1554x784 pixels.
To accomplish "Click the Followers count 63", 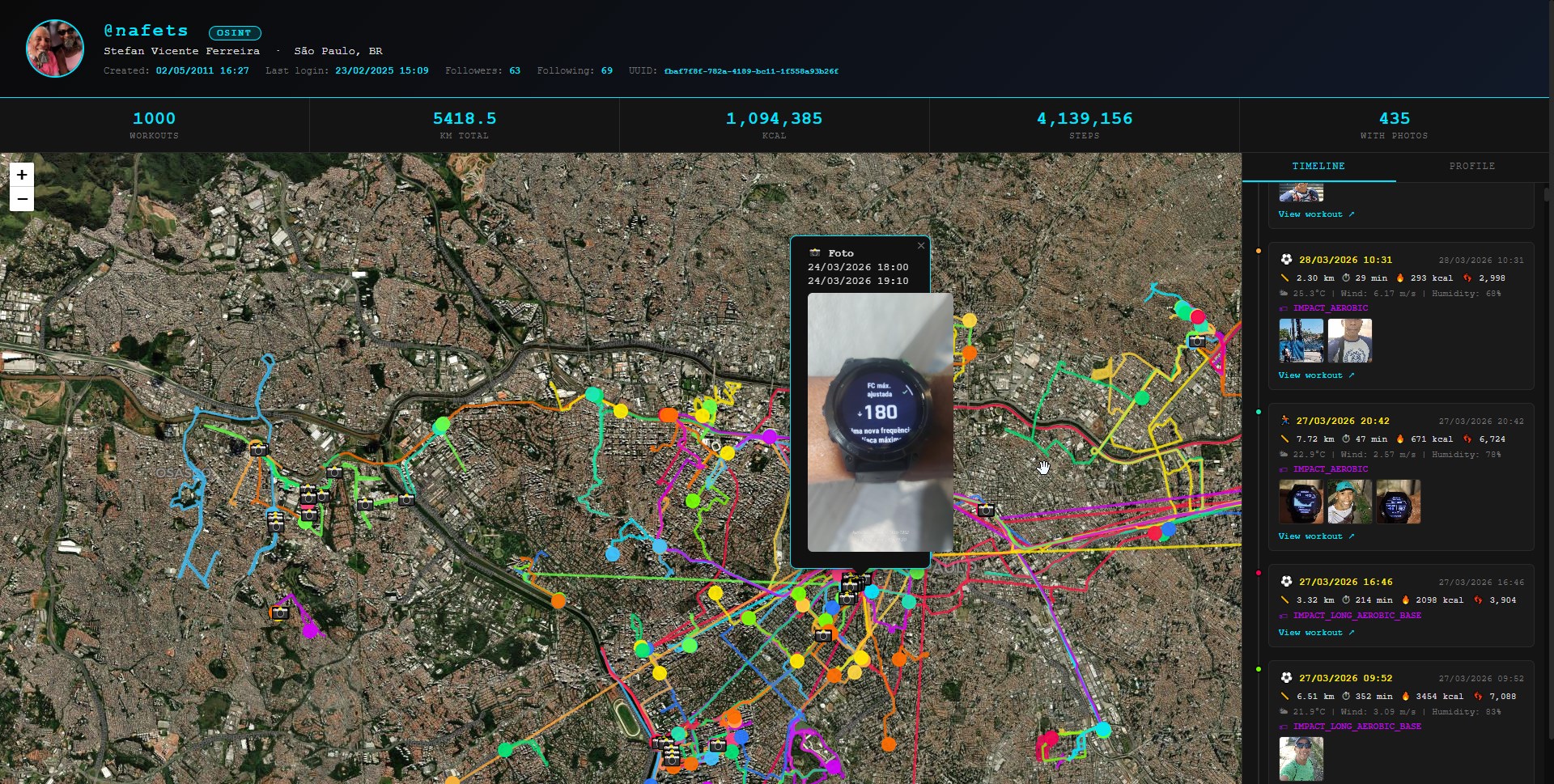I will 515,71.
